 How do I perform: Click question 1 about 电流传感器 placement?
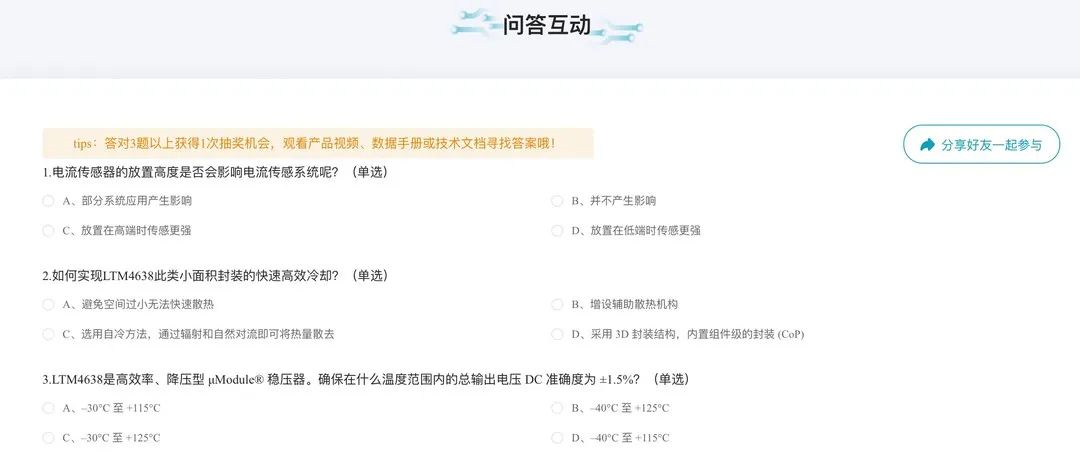click(x=216, y=172)
